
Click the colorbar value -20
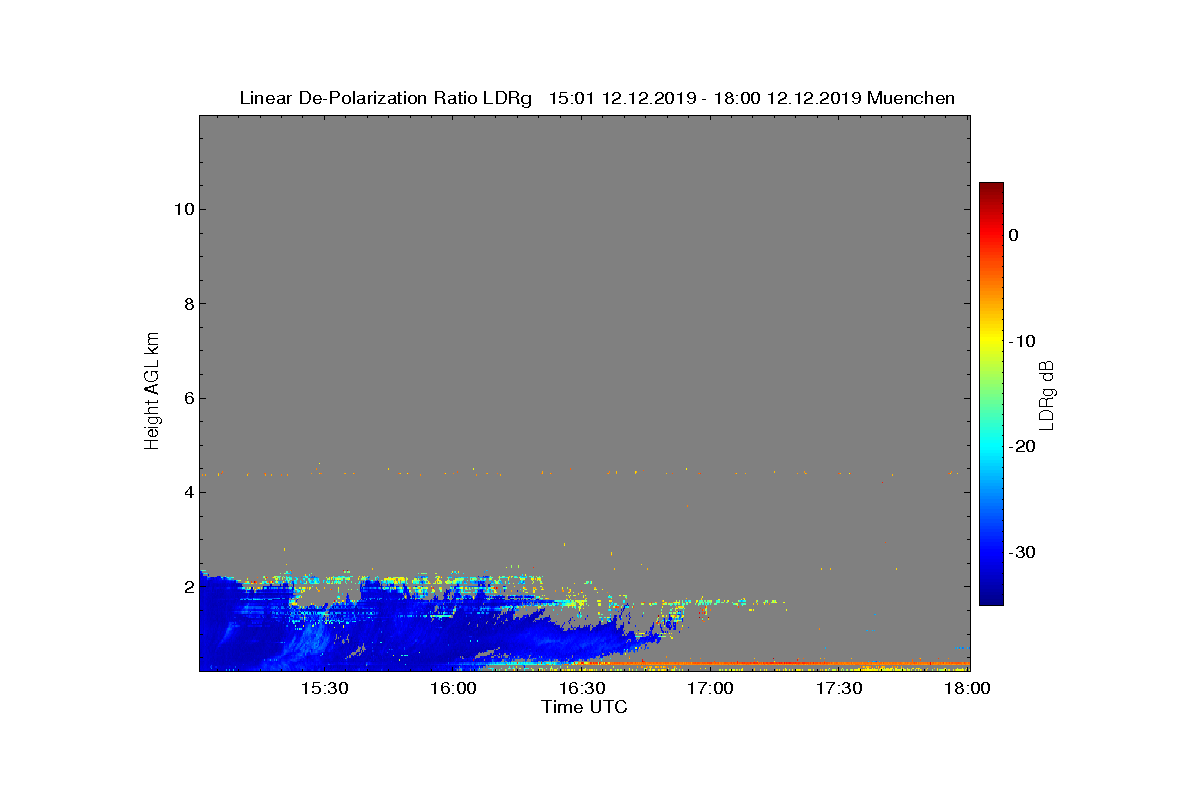pyautogui.click(x=1022, y=446)
